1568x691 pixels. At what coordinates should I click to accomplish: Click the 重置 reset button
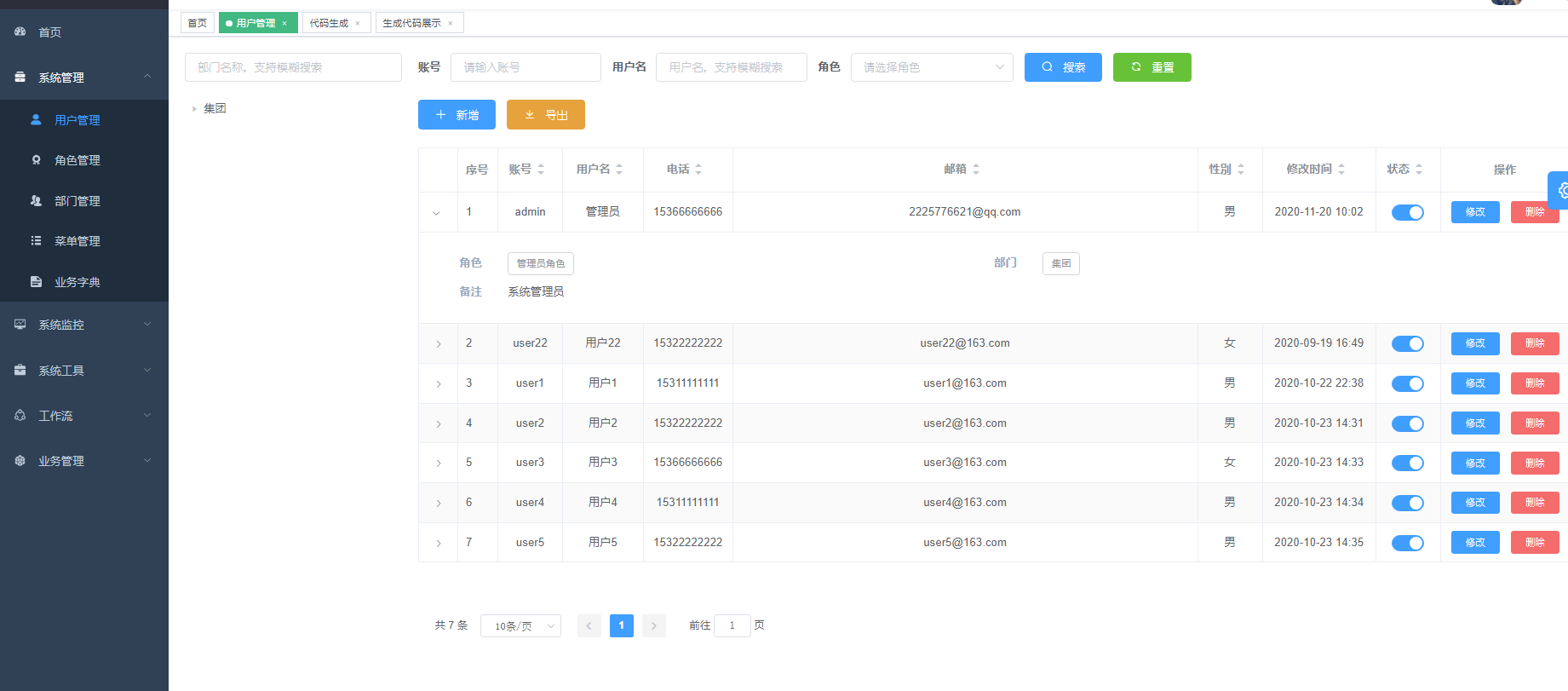[1152, 67]
